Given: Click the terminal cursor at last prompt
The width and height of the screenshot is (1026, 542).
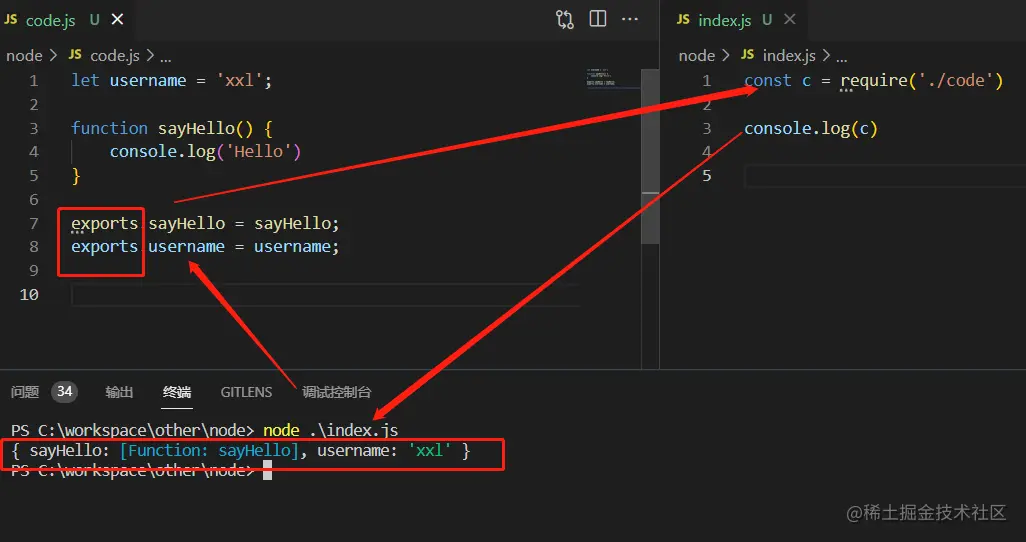Looking at the screenshot, I should [x=267, y=470].
